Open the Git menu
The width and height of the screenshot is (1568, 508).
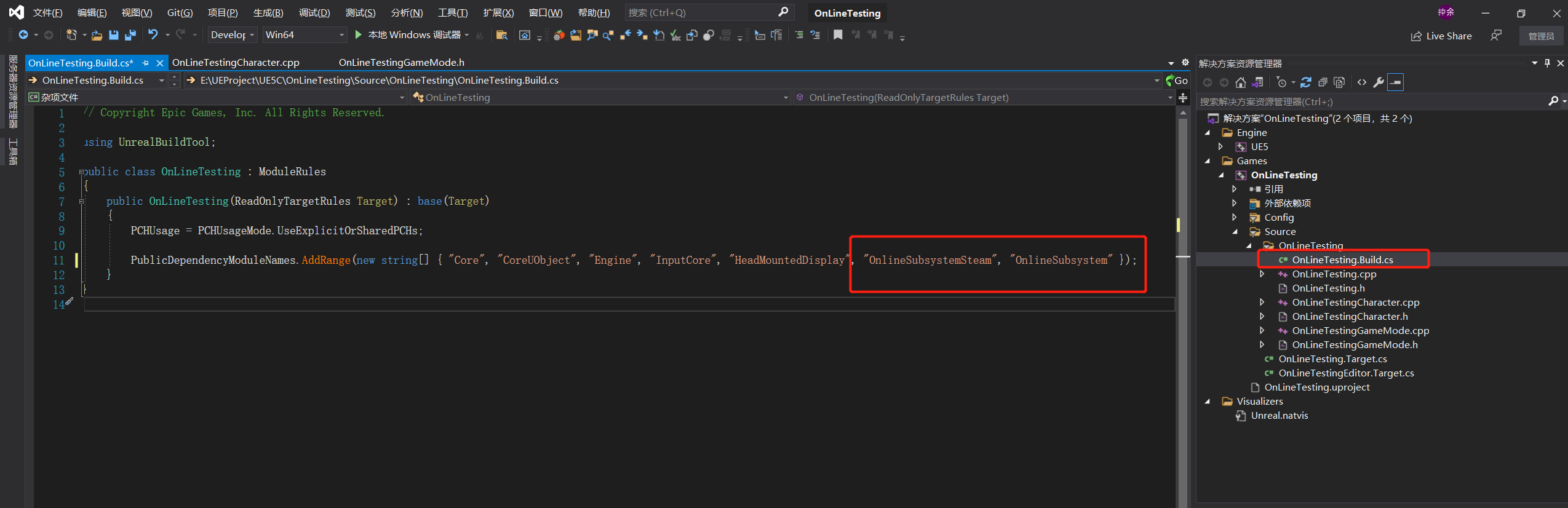click(180, 13)
